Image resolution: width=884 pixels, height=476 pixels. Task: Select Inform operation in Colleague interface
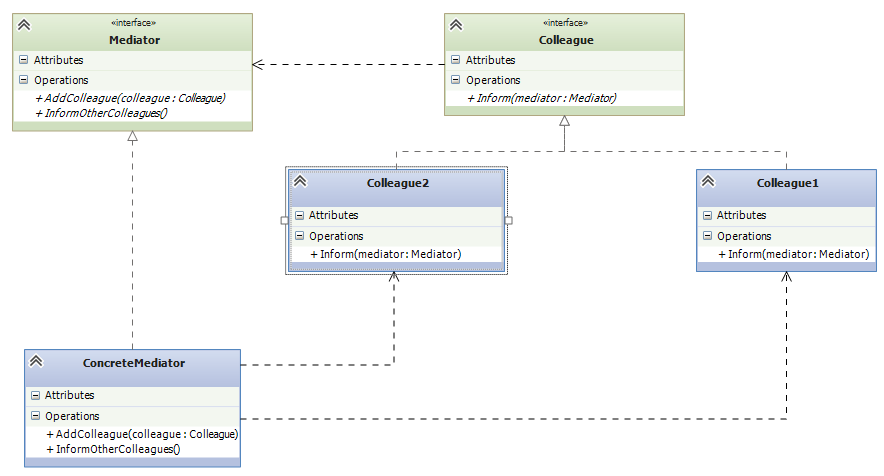[x=541, y=98]
